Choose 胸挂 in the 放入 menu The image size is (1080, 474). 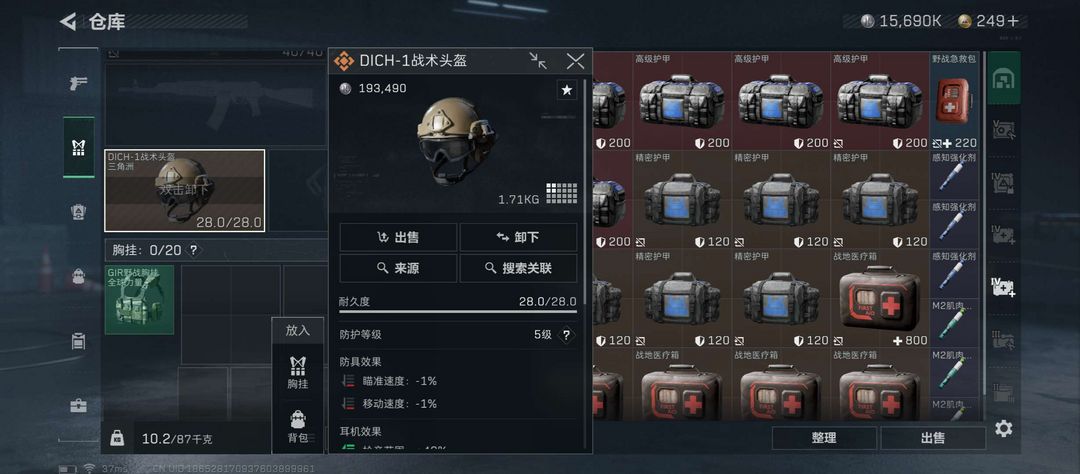(298, 373)
